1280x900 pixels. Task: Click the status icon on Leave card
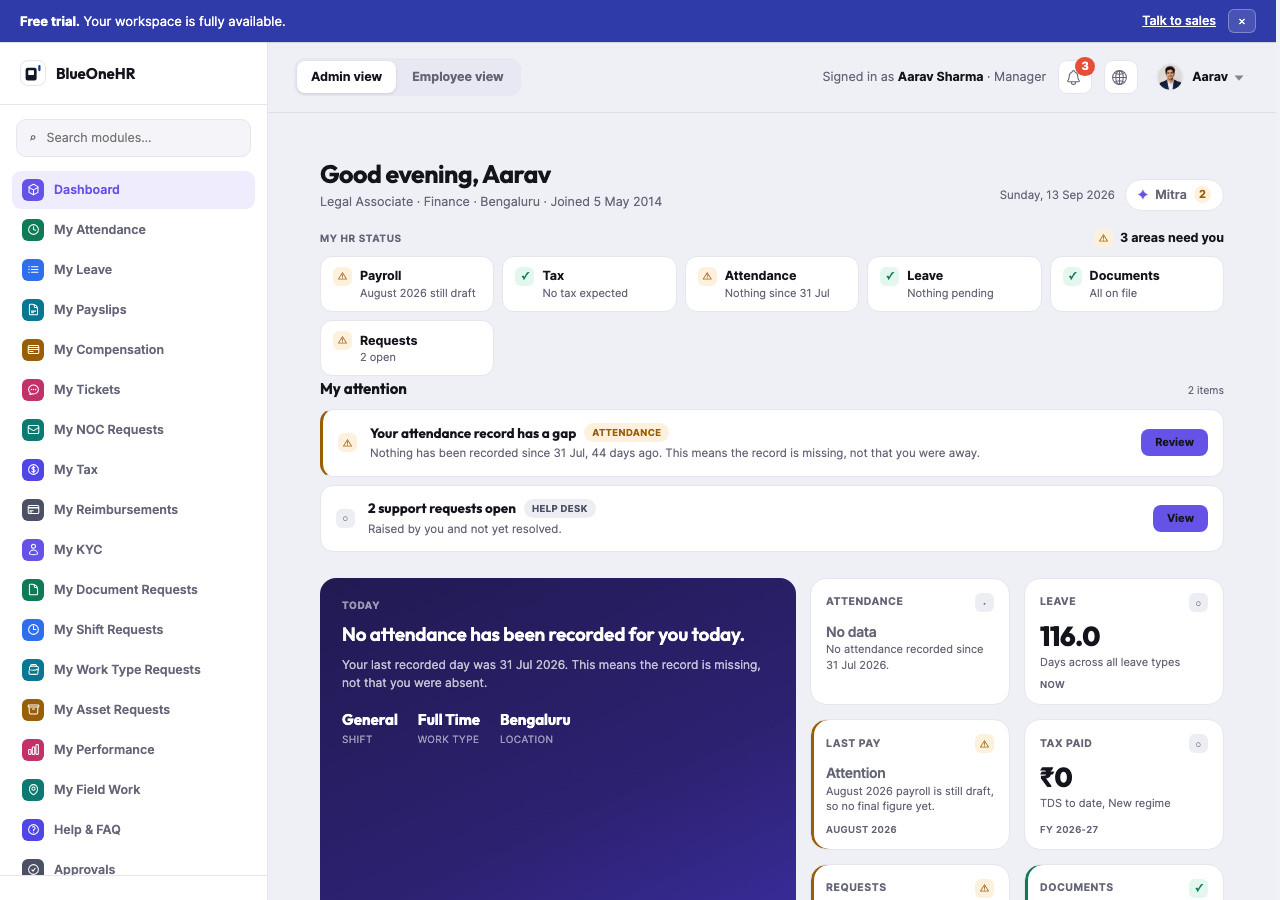pyautogui.click(x=1198, y=602)
